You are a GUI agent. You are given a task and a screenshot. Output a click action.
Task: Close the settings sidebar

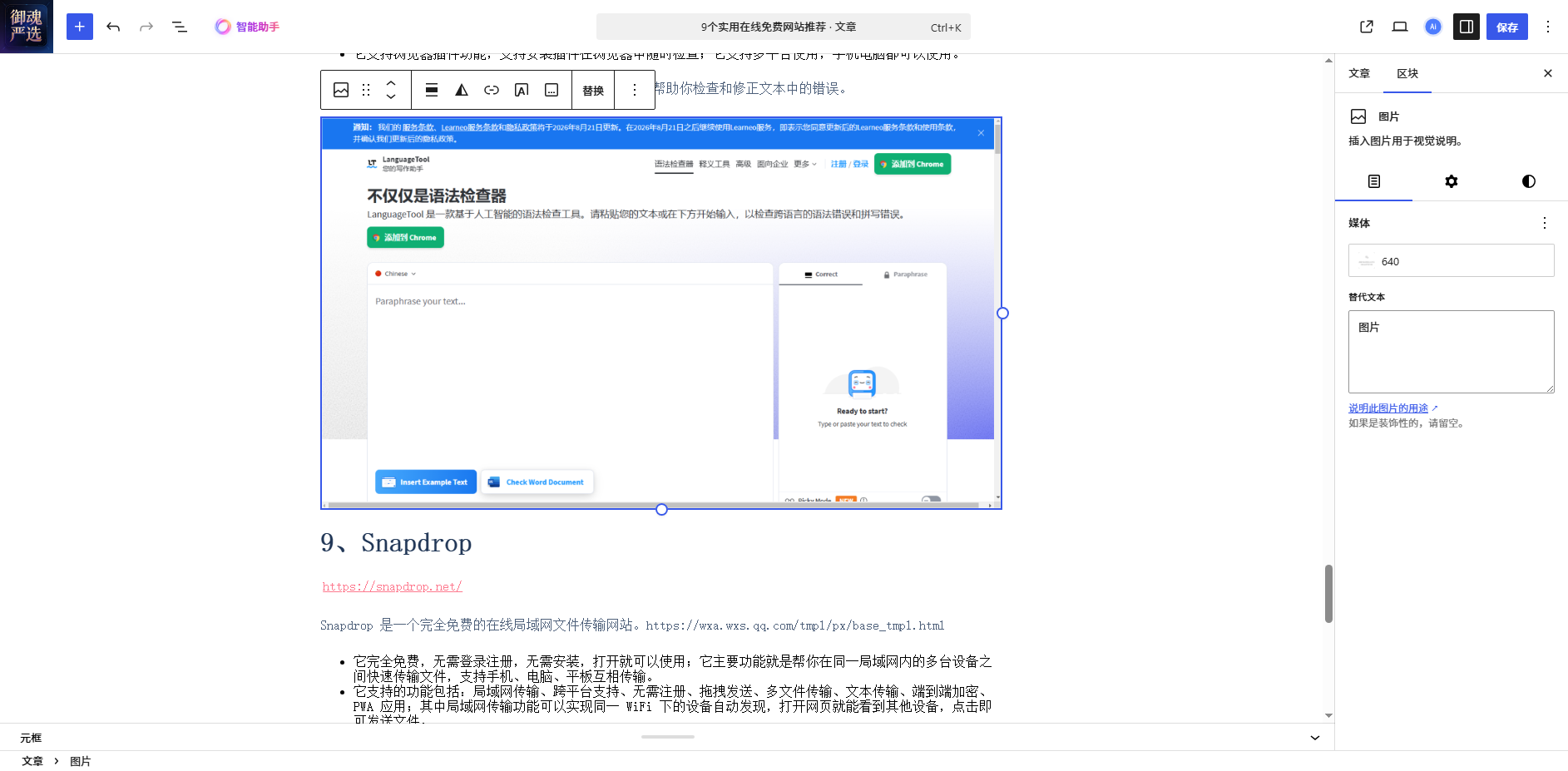coord(1548,73)
